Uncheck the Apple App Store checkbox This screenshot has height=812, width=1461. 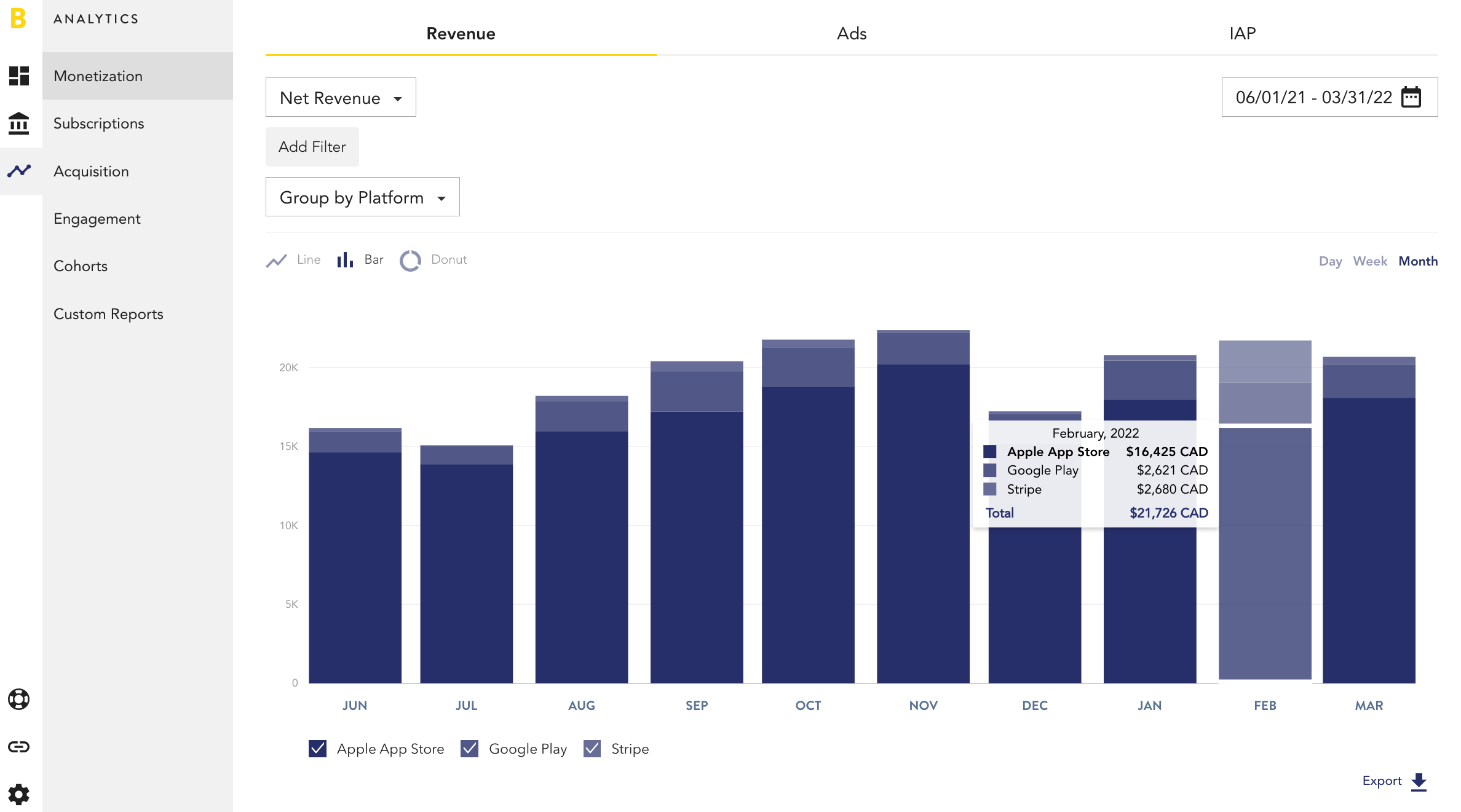(317, 749)
